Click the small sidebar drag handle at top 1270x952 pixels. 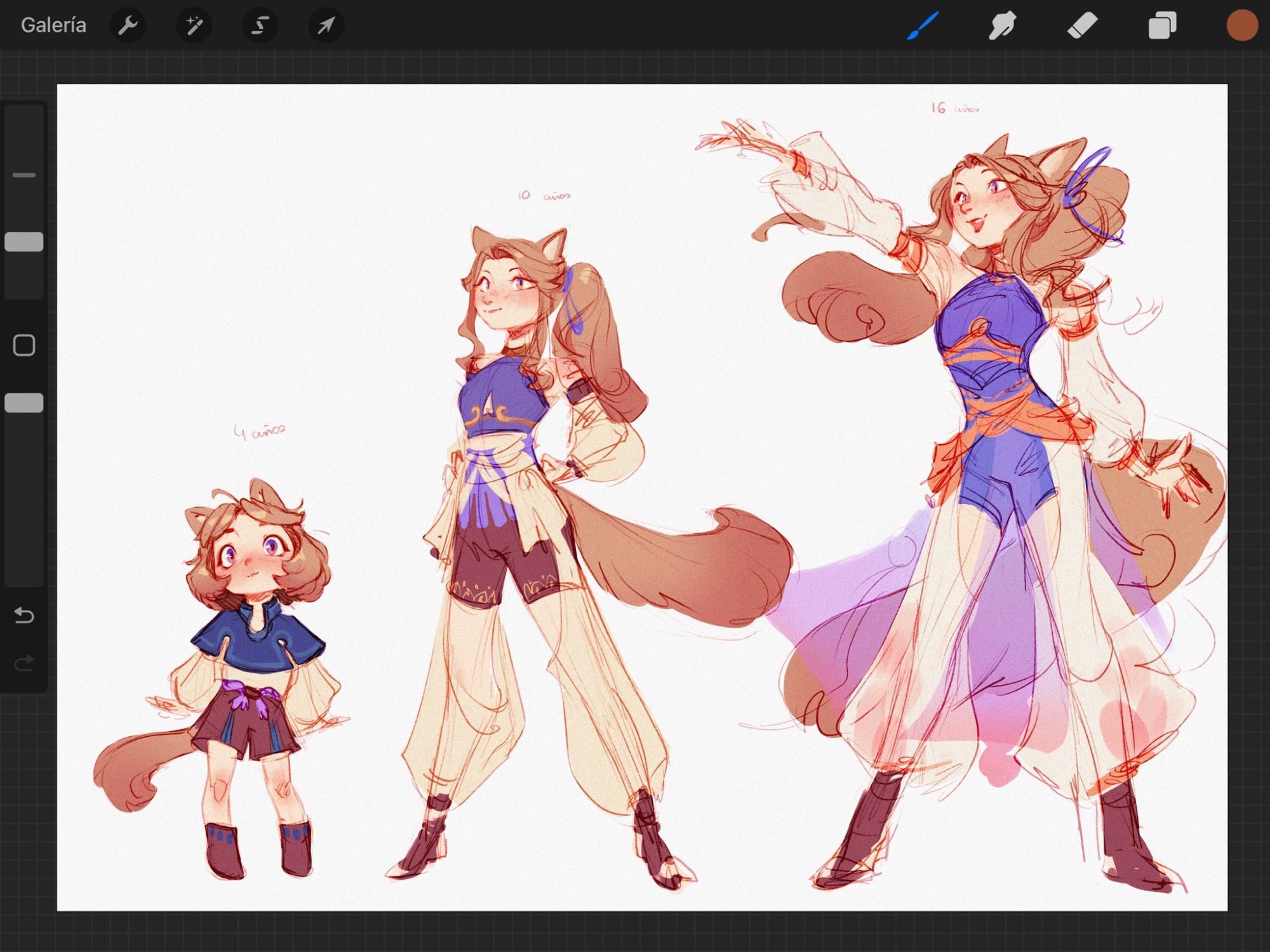click(x=24, y=175)
